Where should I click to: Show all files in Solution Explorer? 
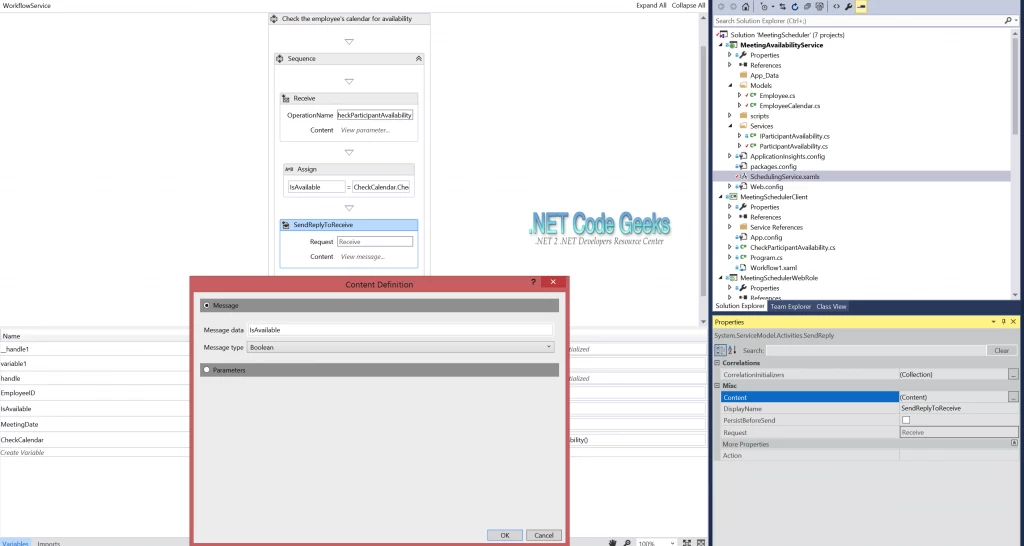coord(820,7)
